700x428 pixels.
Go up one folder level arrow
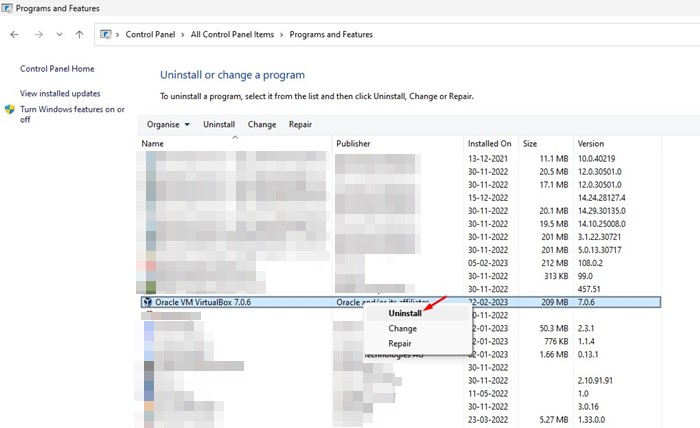coord(80,34)
